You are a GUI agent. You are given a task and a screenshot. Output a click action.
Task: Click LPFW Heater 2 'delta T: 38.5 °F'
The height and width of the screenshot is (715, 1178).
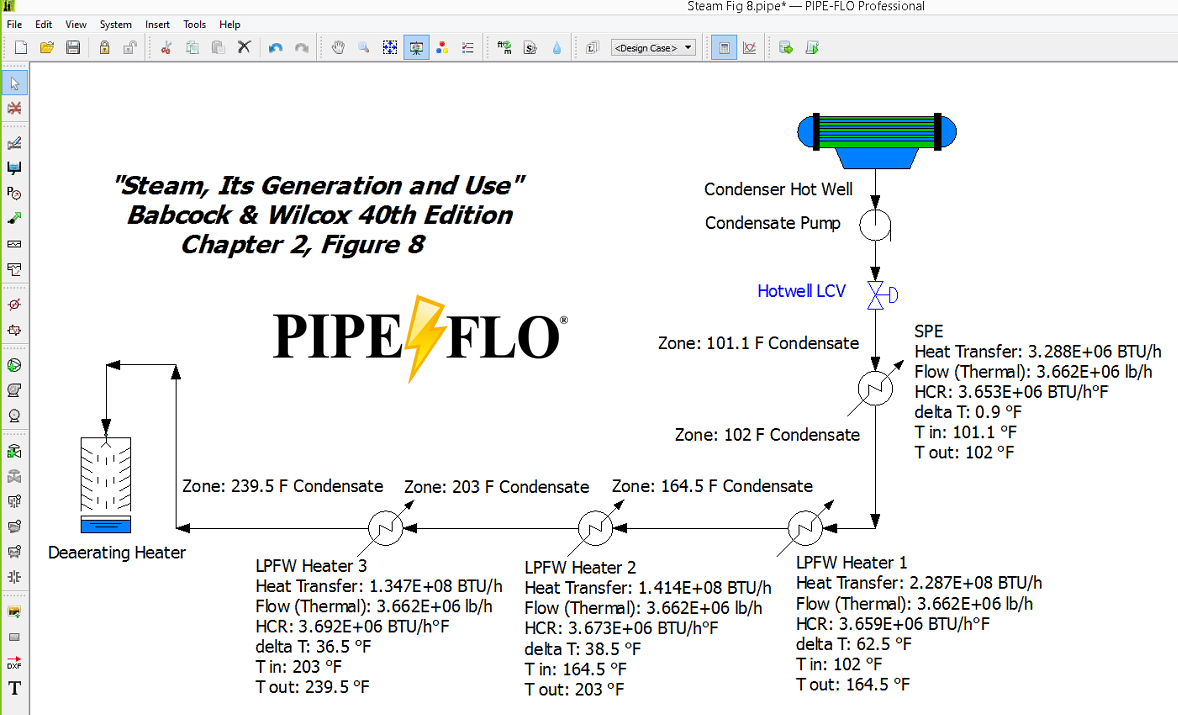(x=583, y=649)
